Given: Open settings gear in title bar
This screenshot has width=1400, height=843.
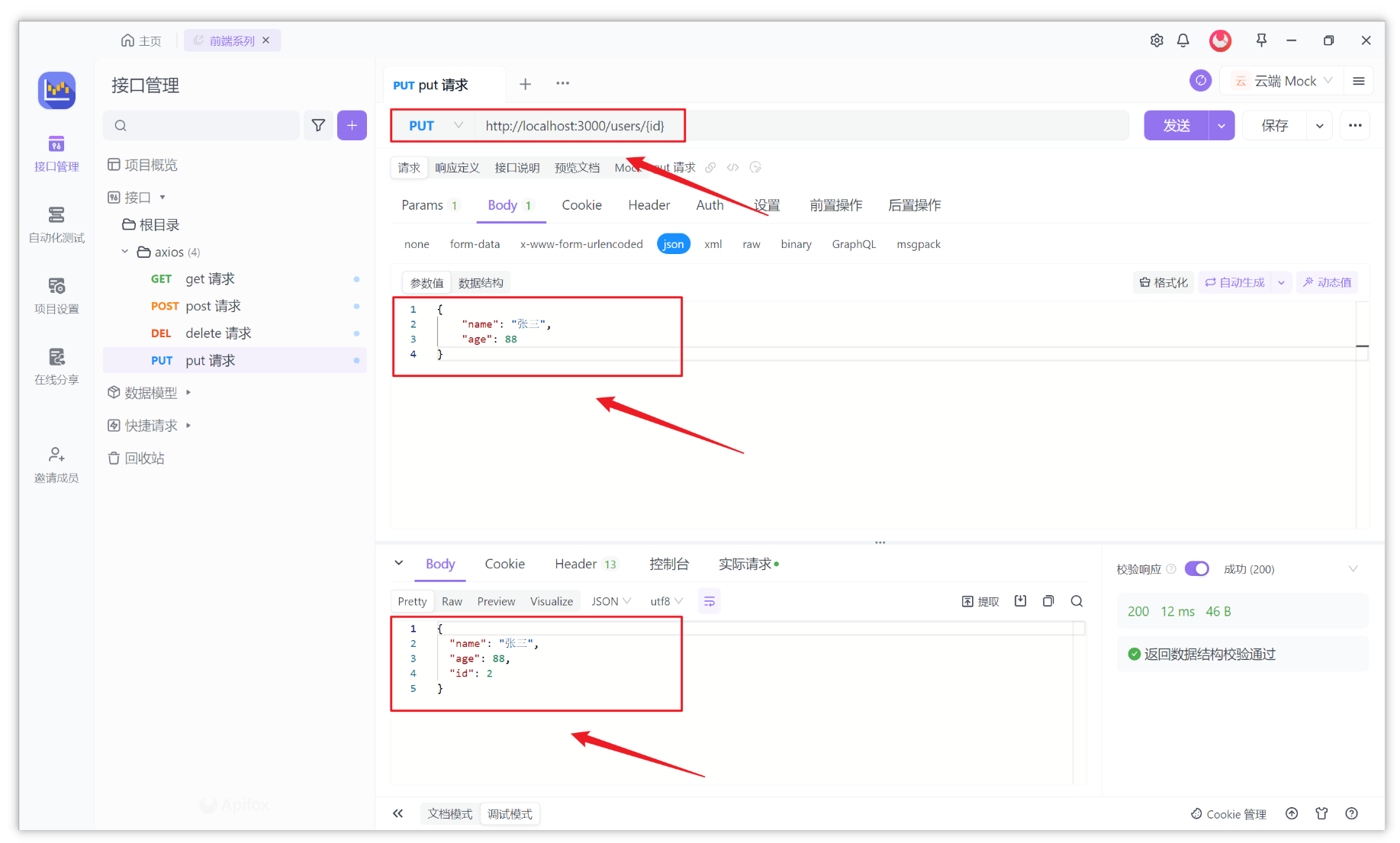Looking at the screenshot, I should click(x=1157, y=40).
